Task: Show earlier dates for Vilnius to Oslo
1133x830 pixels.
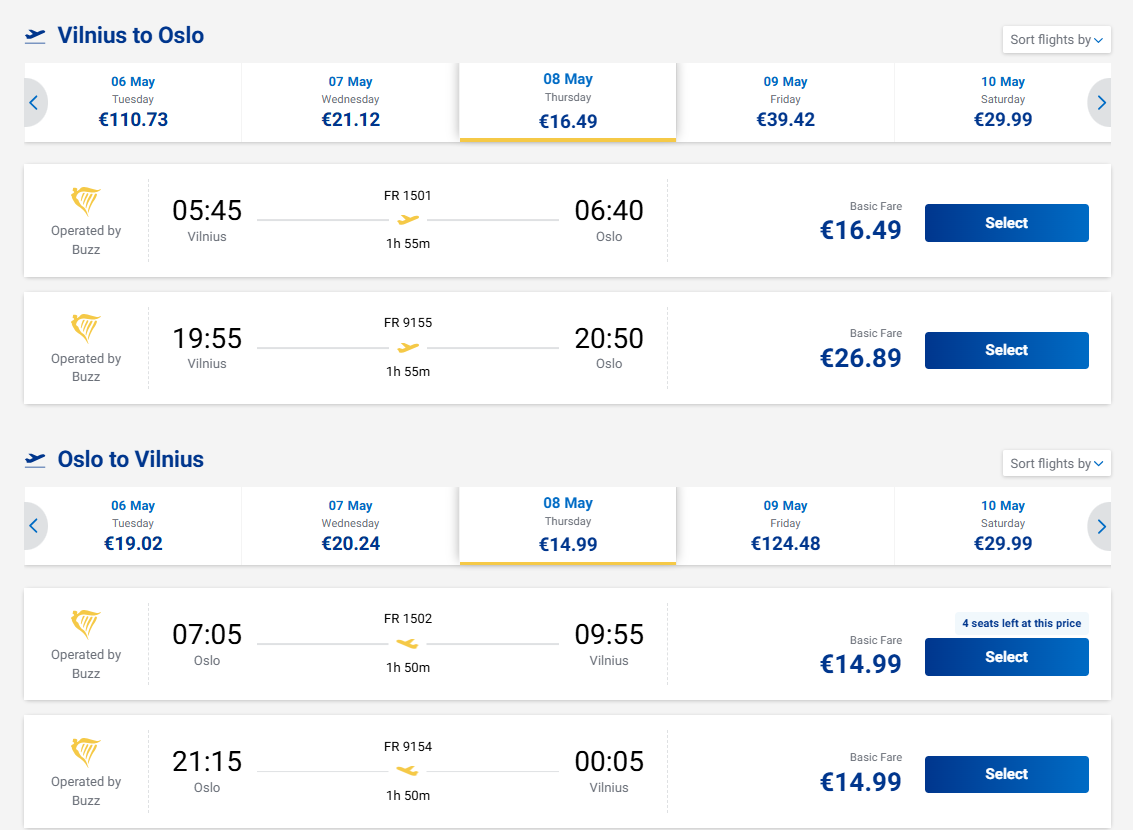Action: coord(34,103)
